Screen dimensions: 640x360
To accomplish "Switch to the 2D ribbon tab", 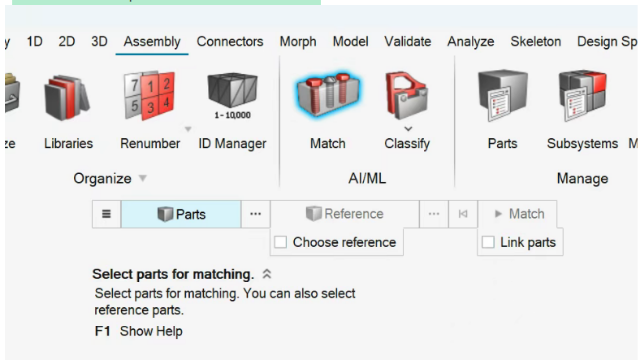I will 67,41.
